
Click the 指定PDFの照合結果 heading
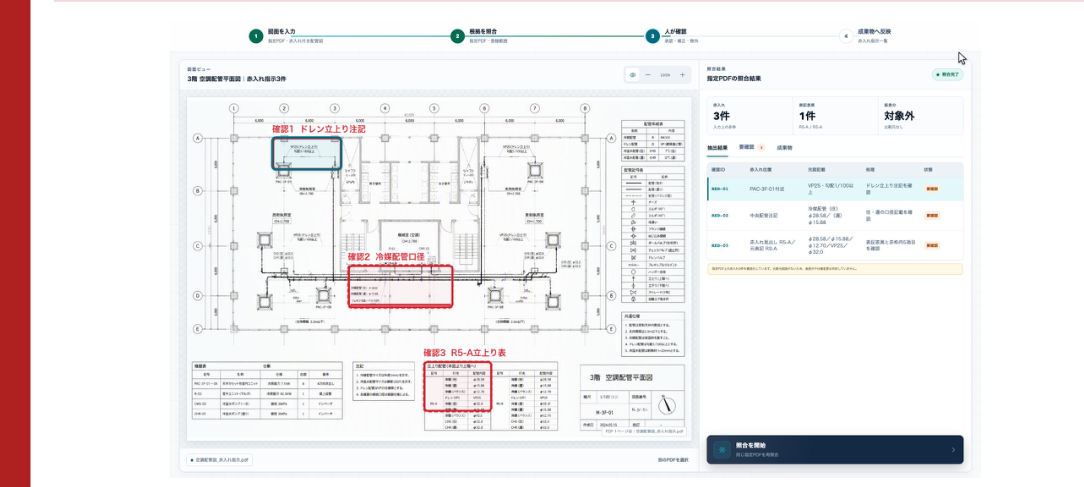(733, 79)
